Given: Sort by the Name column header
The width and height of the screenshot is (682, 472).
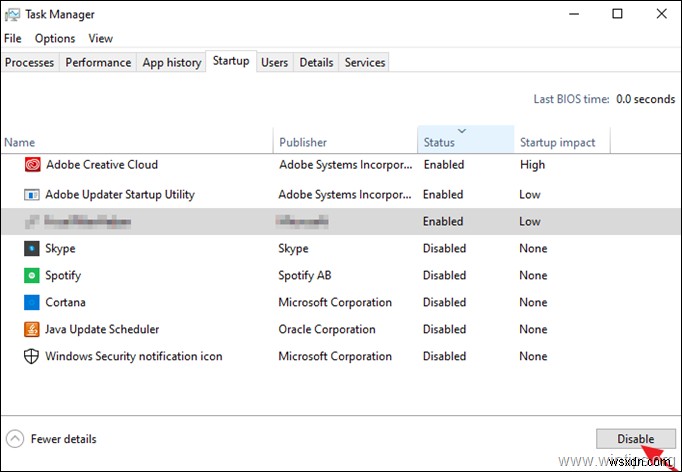Looking at the screenshot, I should click(137, 142).
